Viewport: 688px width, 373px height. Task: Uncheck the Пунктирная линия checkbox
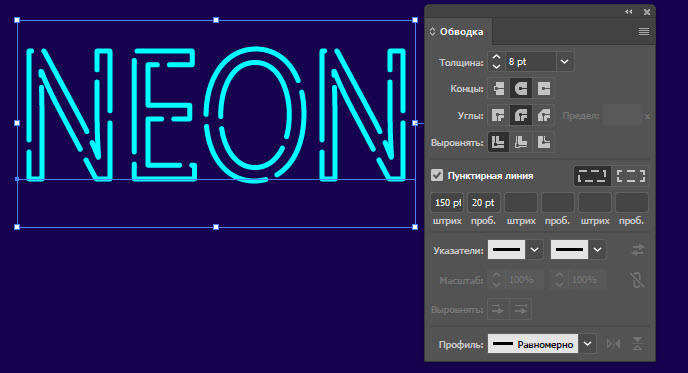click(437, 176)
